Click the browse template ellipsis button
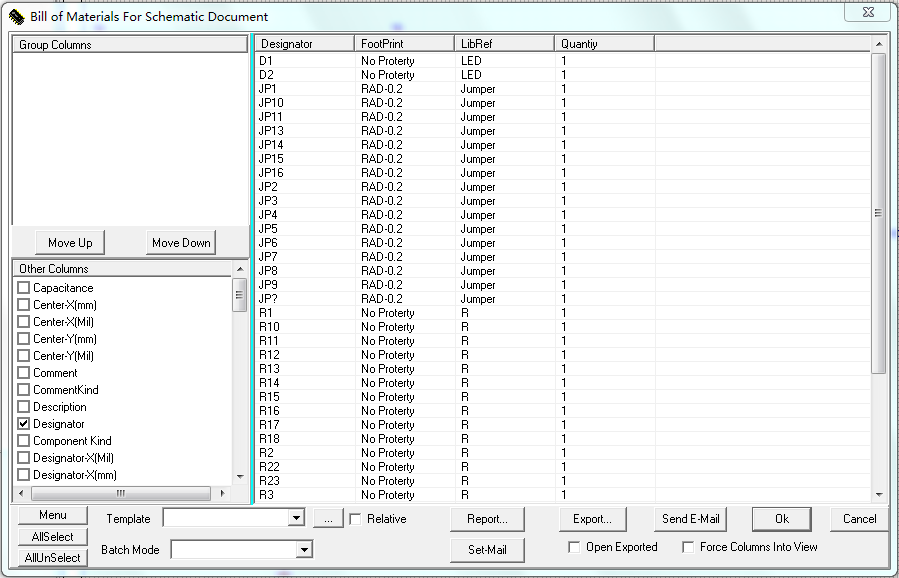 click(x=328, y=518)
